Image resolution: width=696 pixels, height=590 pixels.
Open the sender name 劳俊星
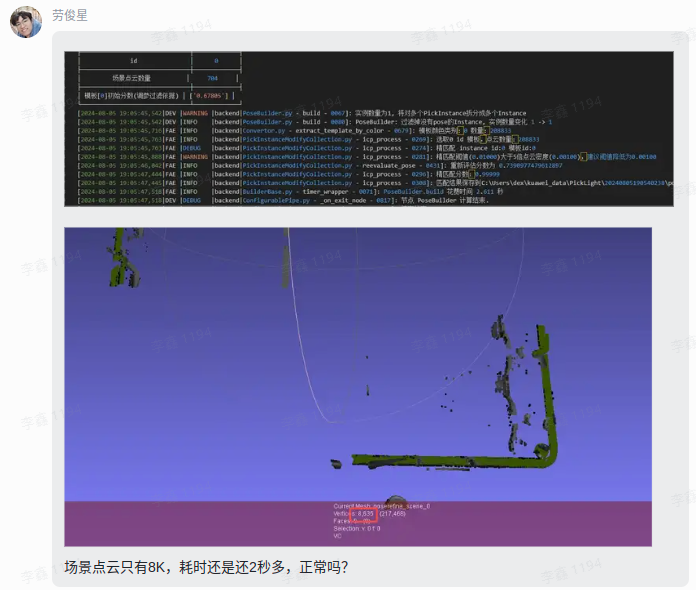(72, 16)
